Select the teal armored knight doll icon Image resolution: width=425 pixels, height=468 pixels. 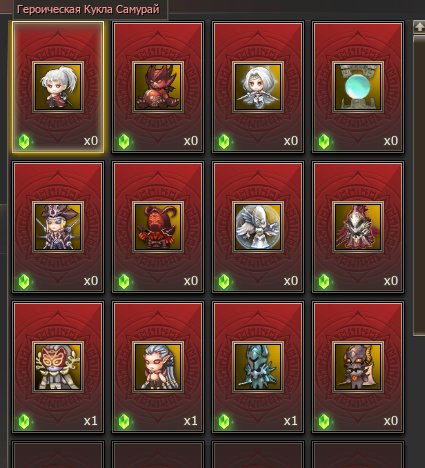tap(258, 367)
